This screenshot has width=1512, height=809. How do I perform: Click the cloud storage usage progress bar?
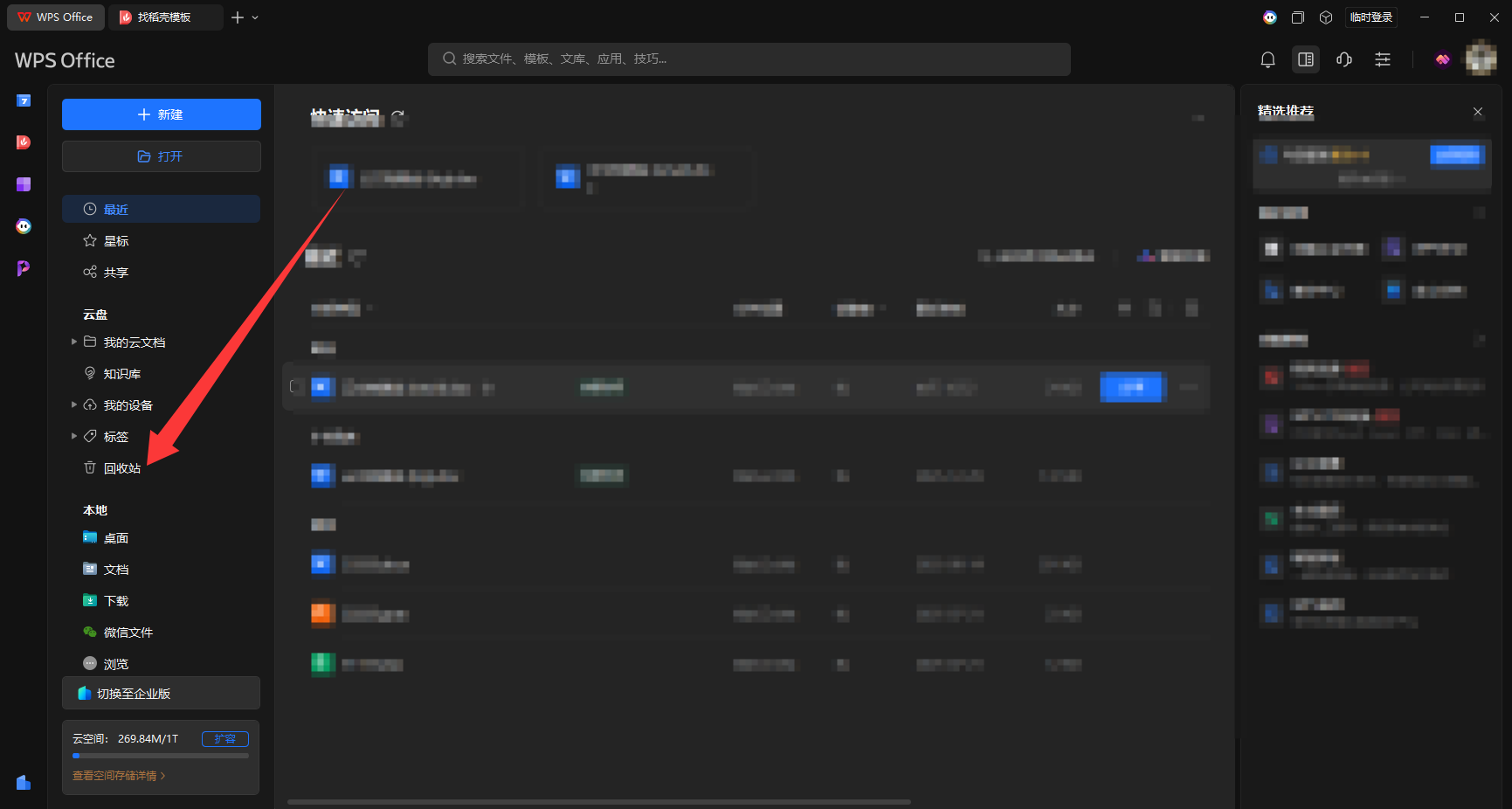pyautogui.click(x=161, y=756)
